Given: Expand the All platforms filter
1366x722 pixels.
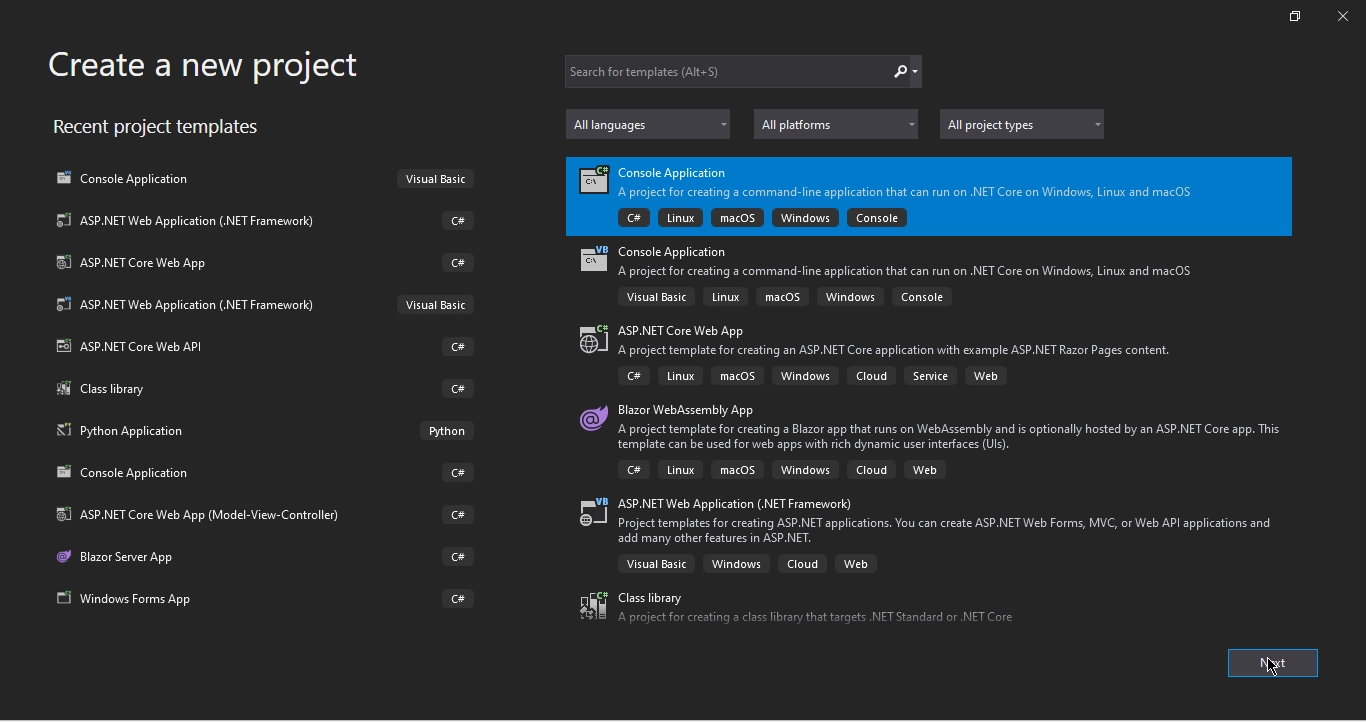Looking at the screenshot, I should (836, 125).
